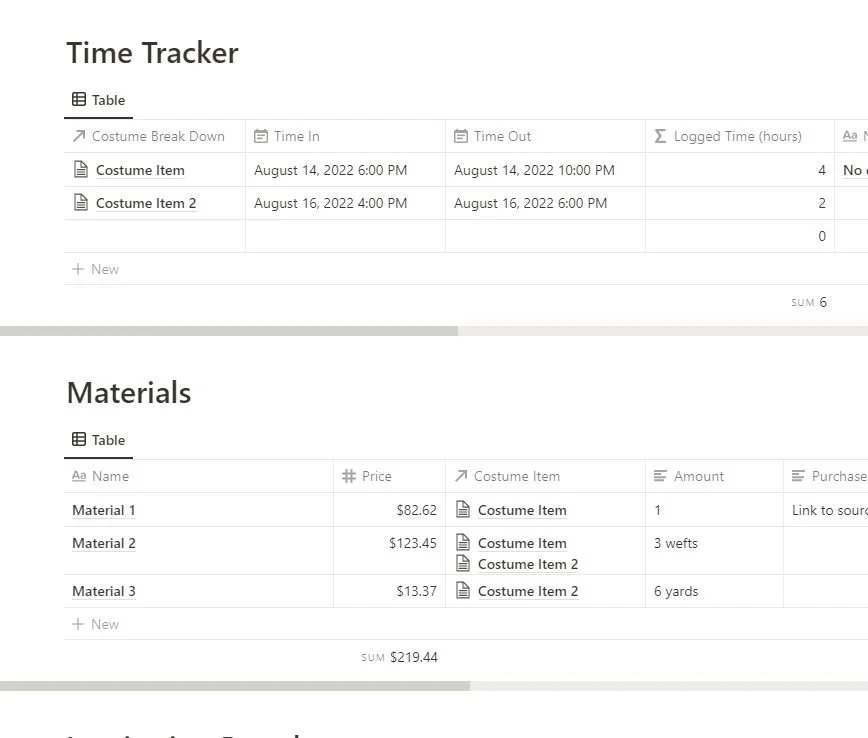Click the Amount cell with value 1
Viewport: 868px width, 738px height.
coord(714,510)
